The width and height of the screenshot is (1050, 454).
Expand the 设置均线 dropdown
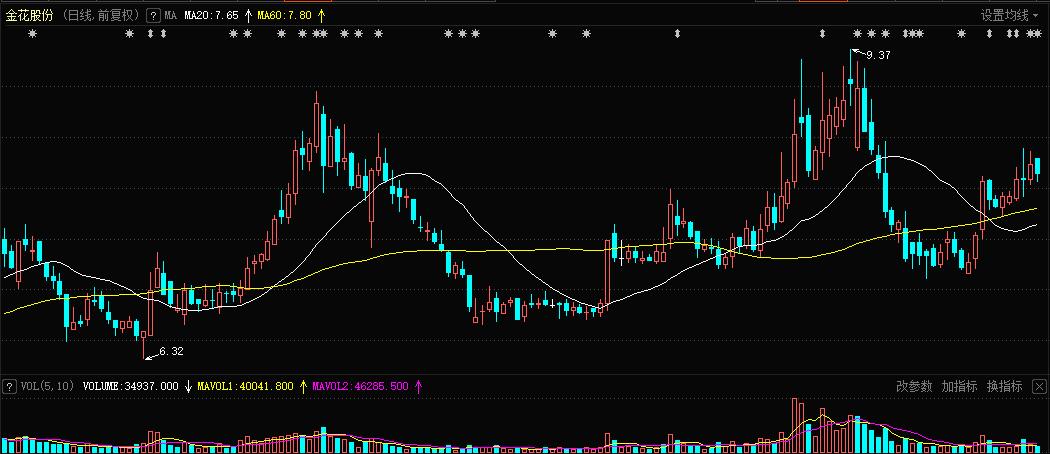[x=1009, y=15]
